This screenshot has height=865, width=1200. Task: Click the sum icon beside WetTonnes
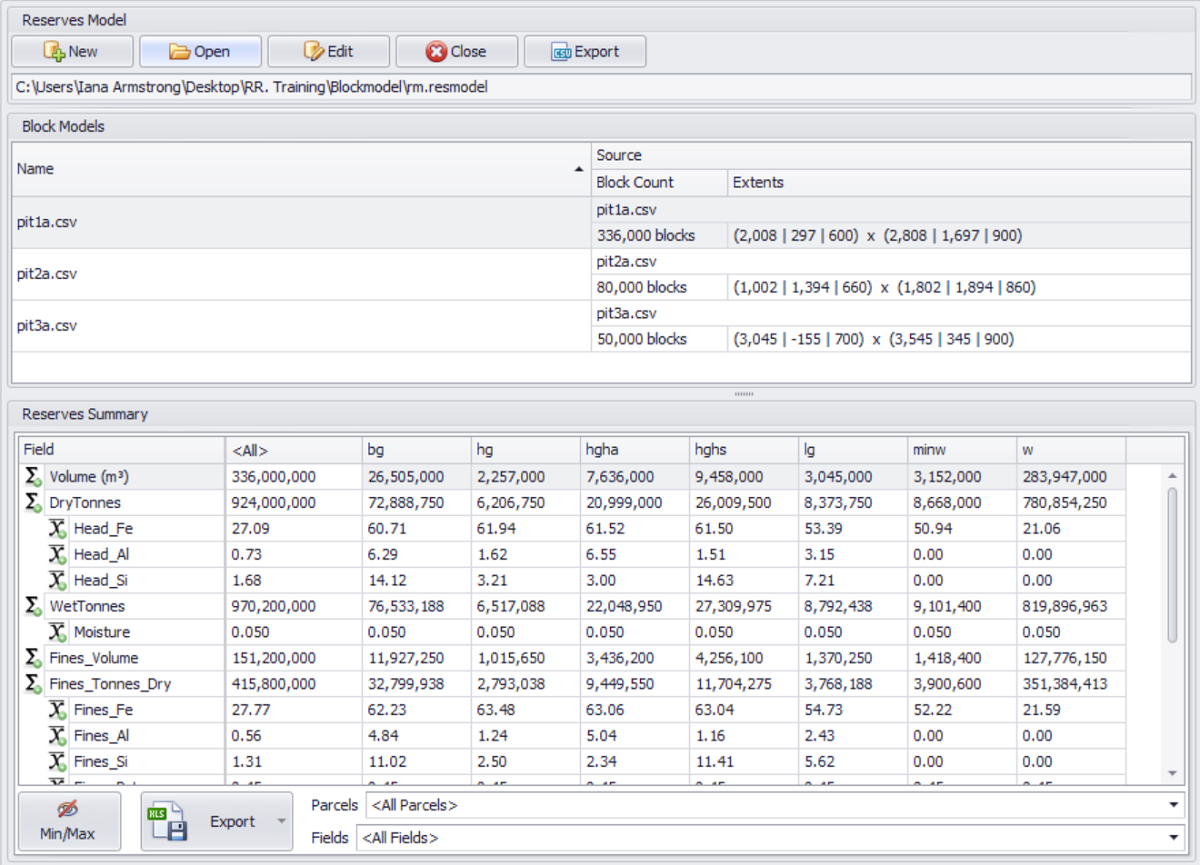coord(33,607)
